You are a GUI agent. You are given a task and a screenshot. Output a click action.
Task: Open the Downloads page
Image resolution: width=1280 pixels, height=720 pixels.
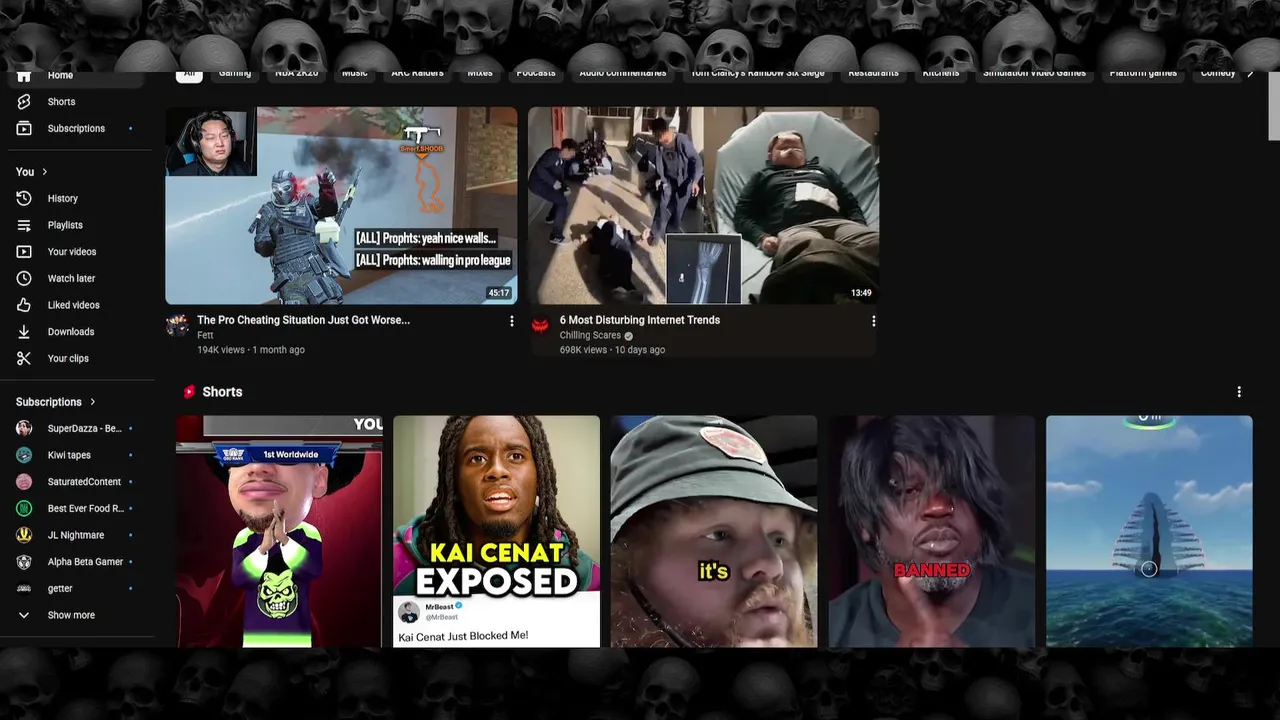[71, 332]
